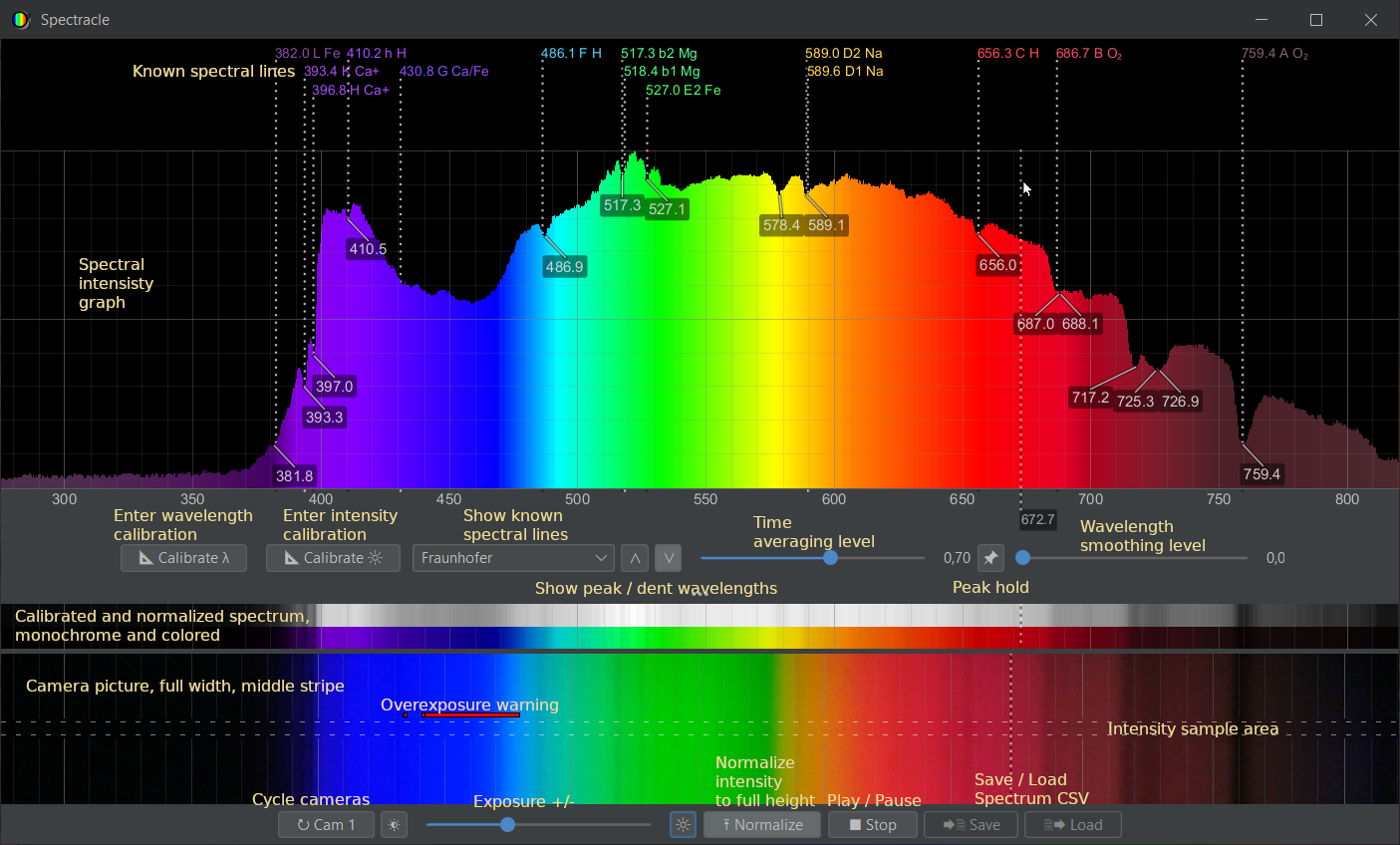The height and width of the screenshot is (845, 1400).
Task: Click the 381.8 label
Action: tap(294, 476)
